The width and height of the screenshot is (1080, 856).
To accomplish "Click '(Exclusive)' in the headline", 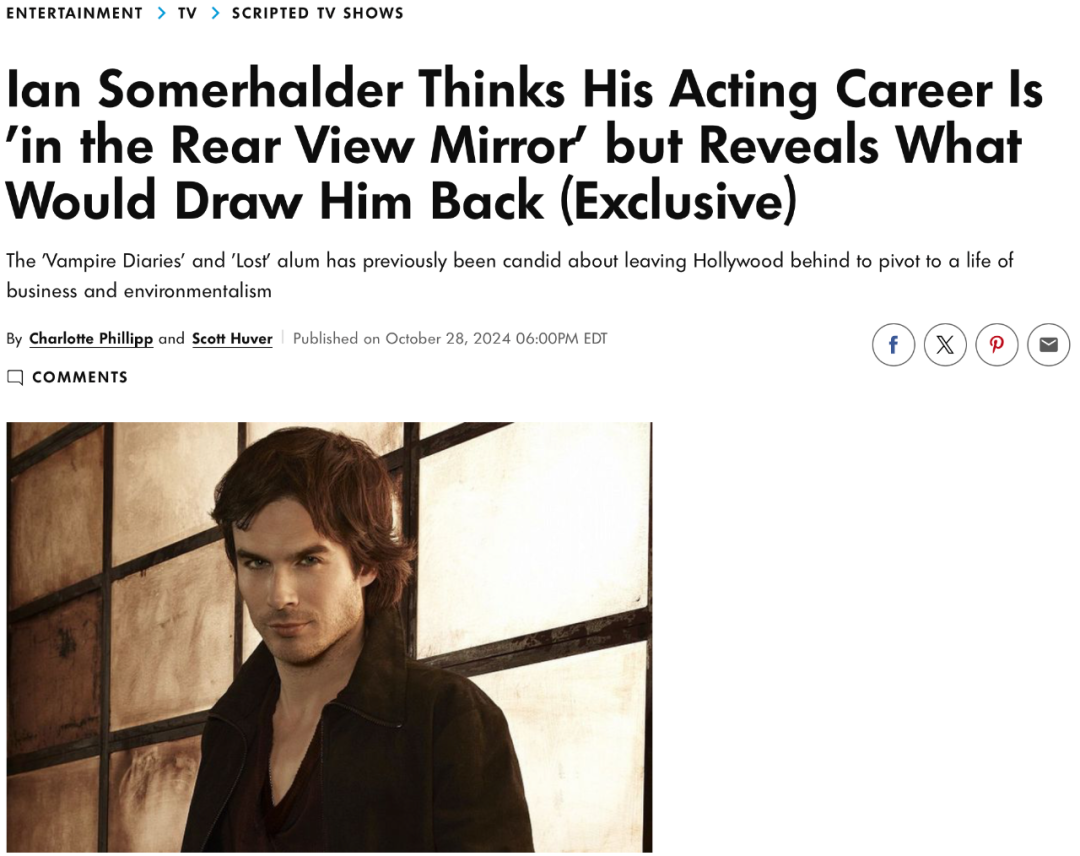I will click(678, 201).
